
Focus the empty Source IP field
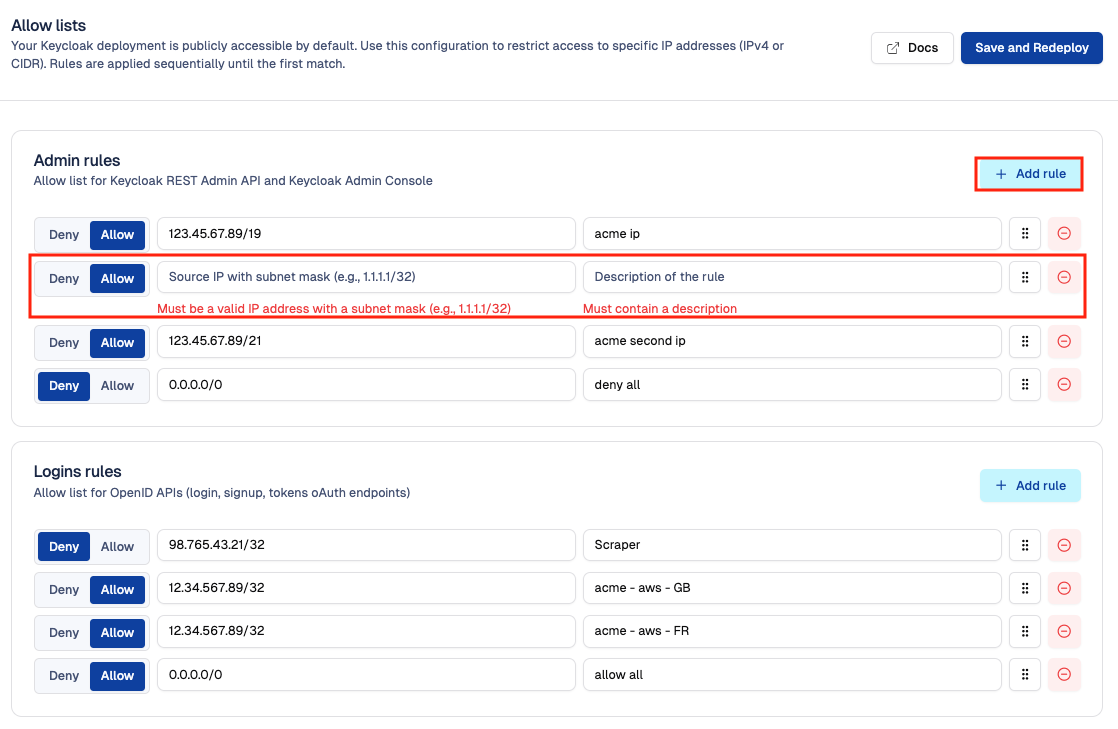point(365,277)
